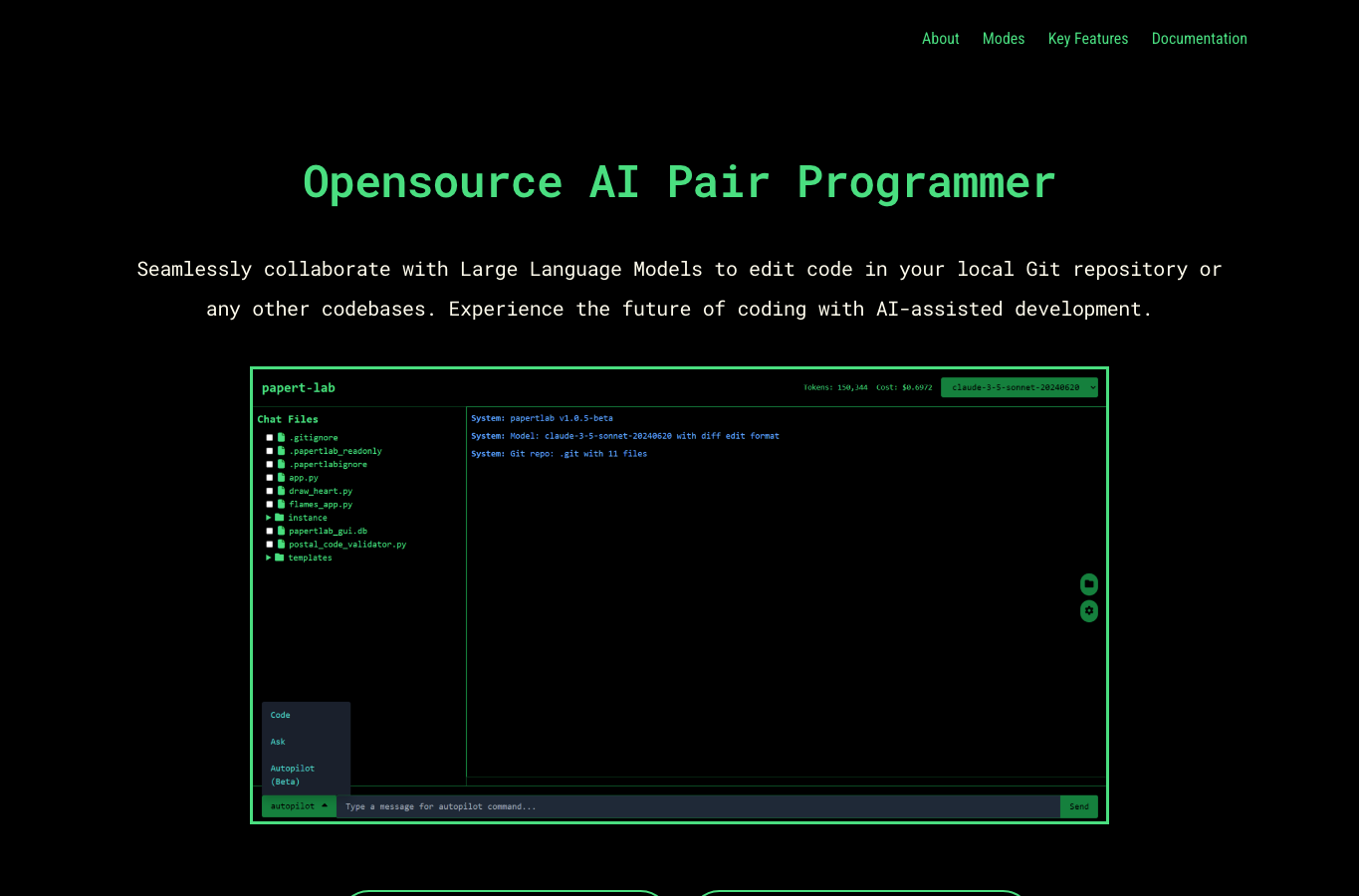The height and width of the screenshot is (896, 1359).
Task: Click the draw_heart.py file icon
Action: click(x=281, y=491)
